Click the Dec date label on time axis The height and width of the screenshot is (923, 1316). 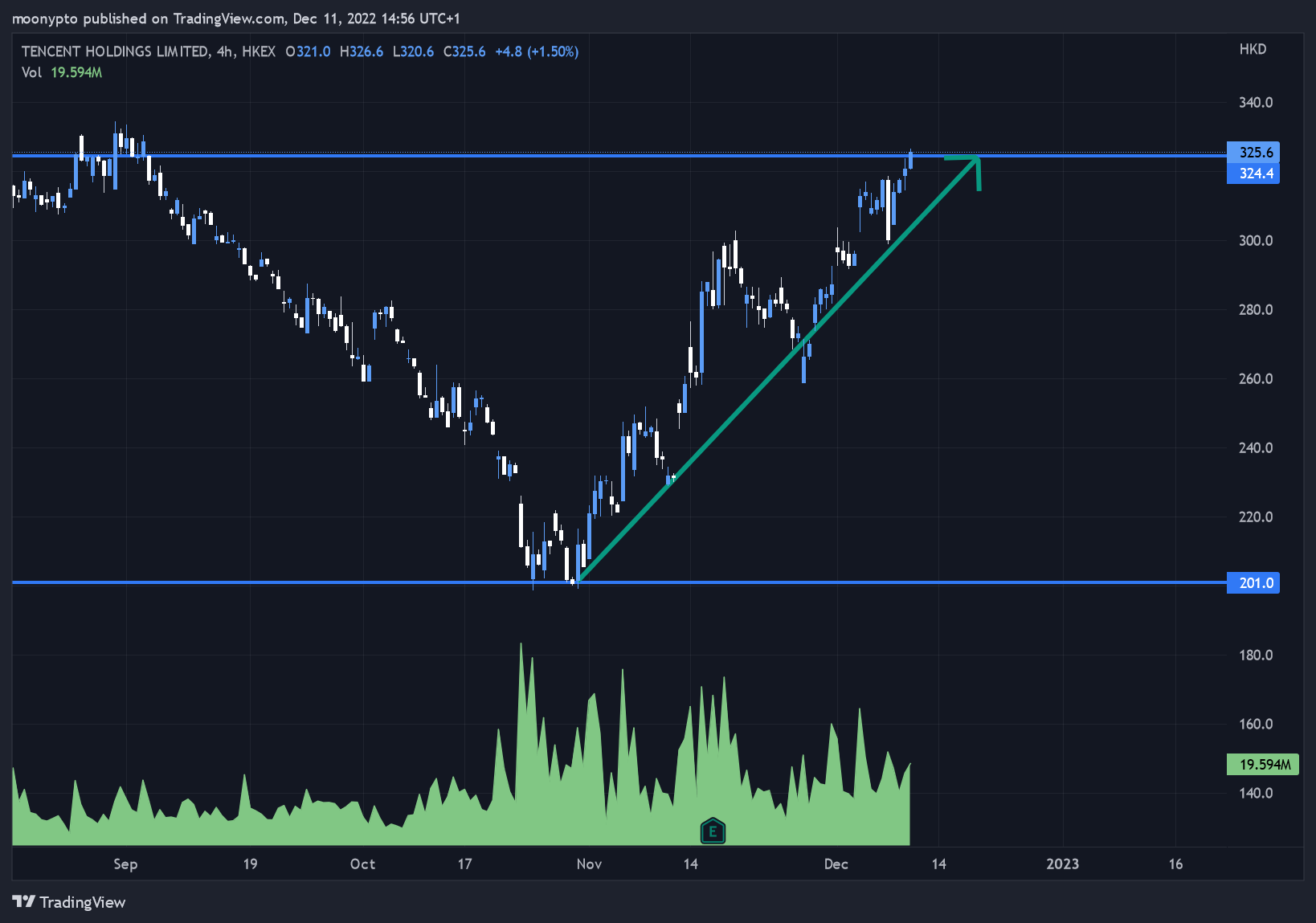836,864
